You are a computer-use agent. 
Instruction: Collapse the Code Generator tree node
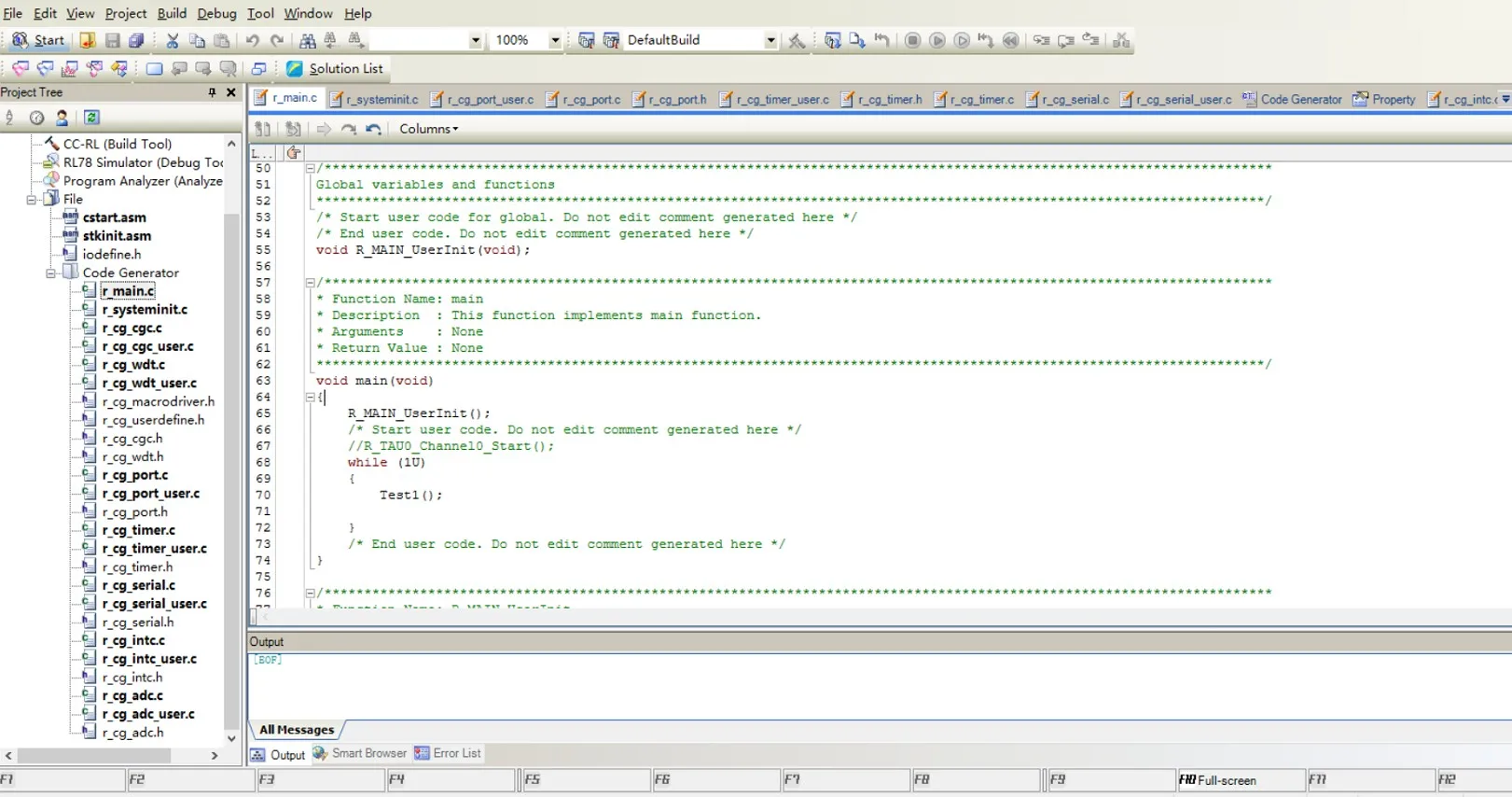(51, 273)
